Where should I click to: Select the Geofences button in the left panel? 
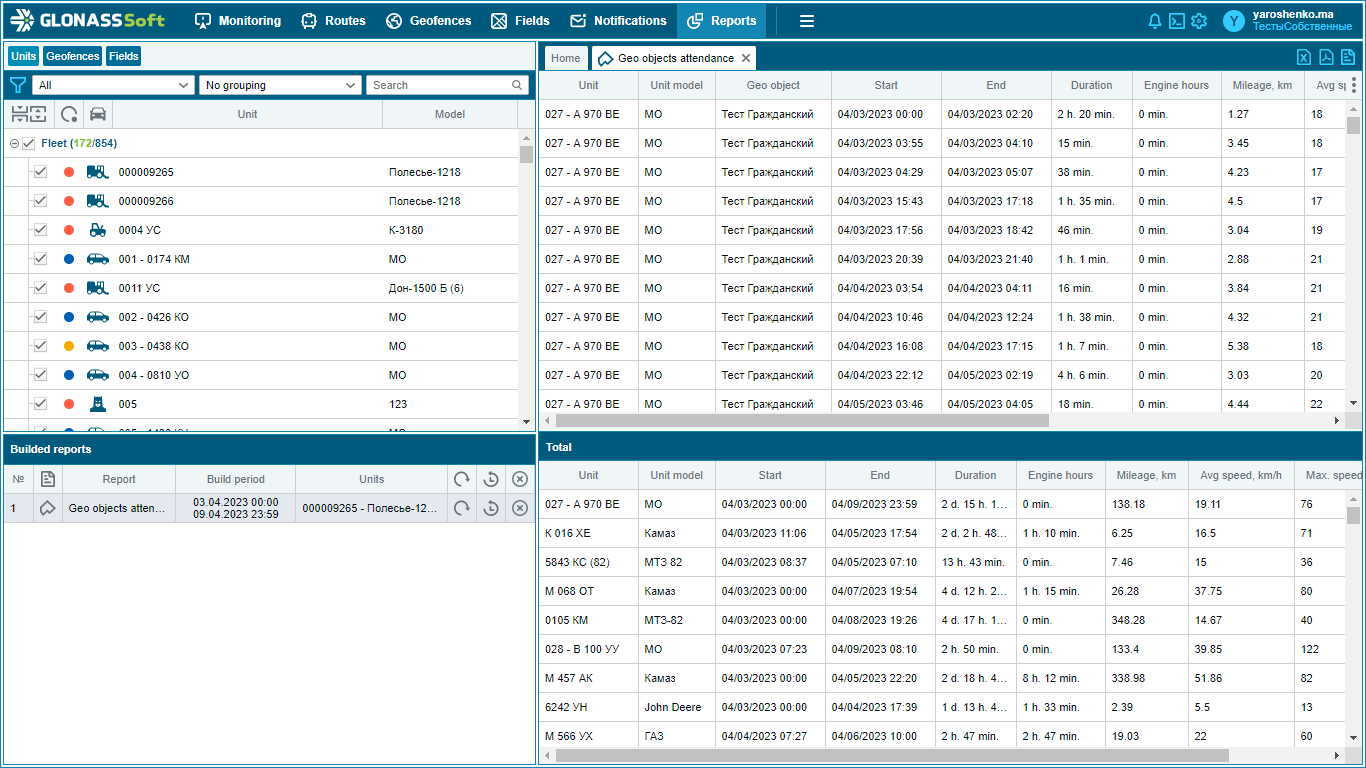[72, 56]
